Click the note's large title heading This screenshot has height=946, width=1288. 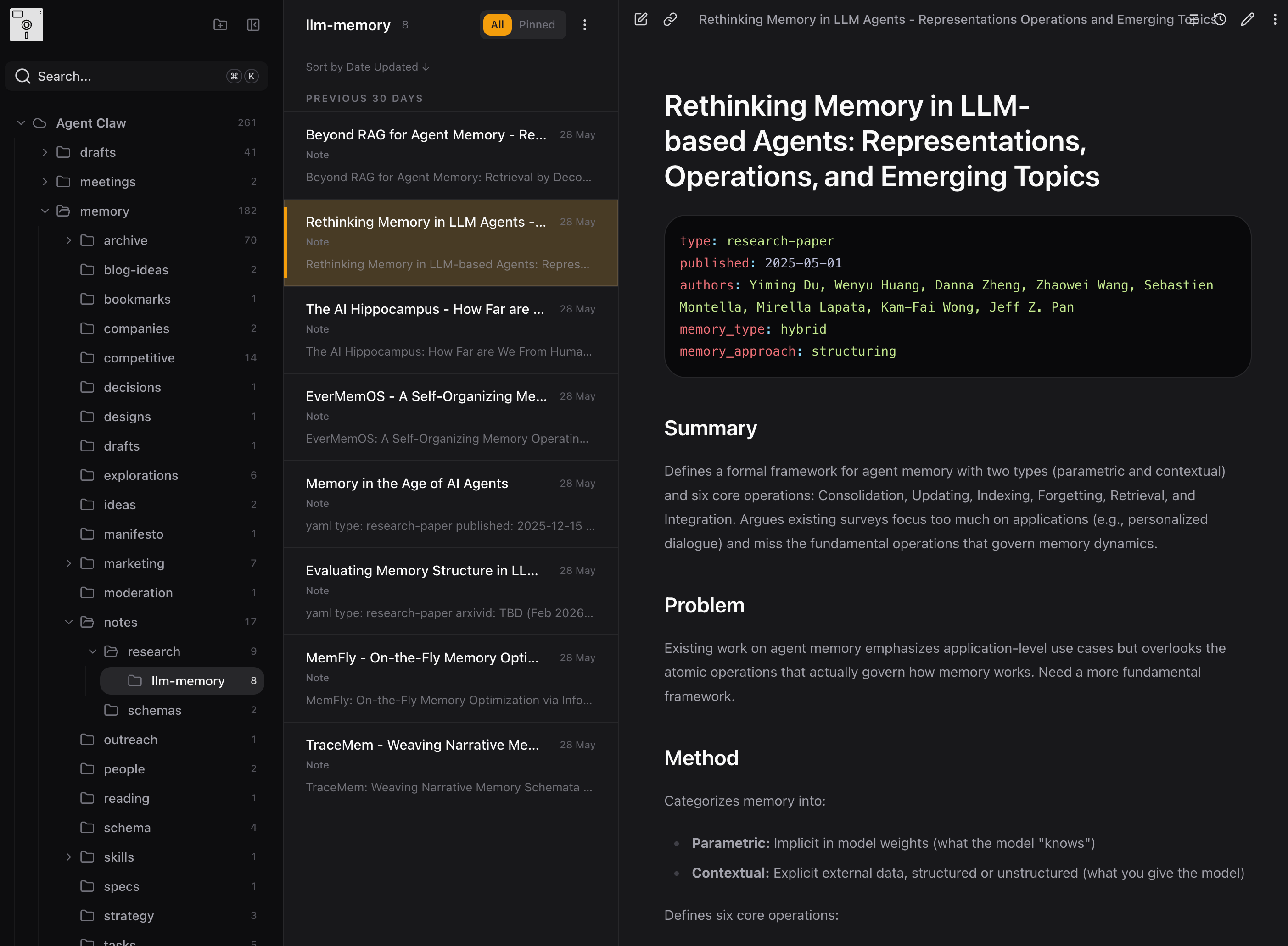[x=882, y=141]
